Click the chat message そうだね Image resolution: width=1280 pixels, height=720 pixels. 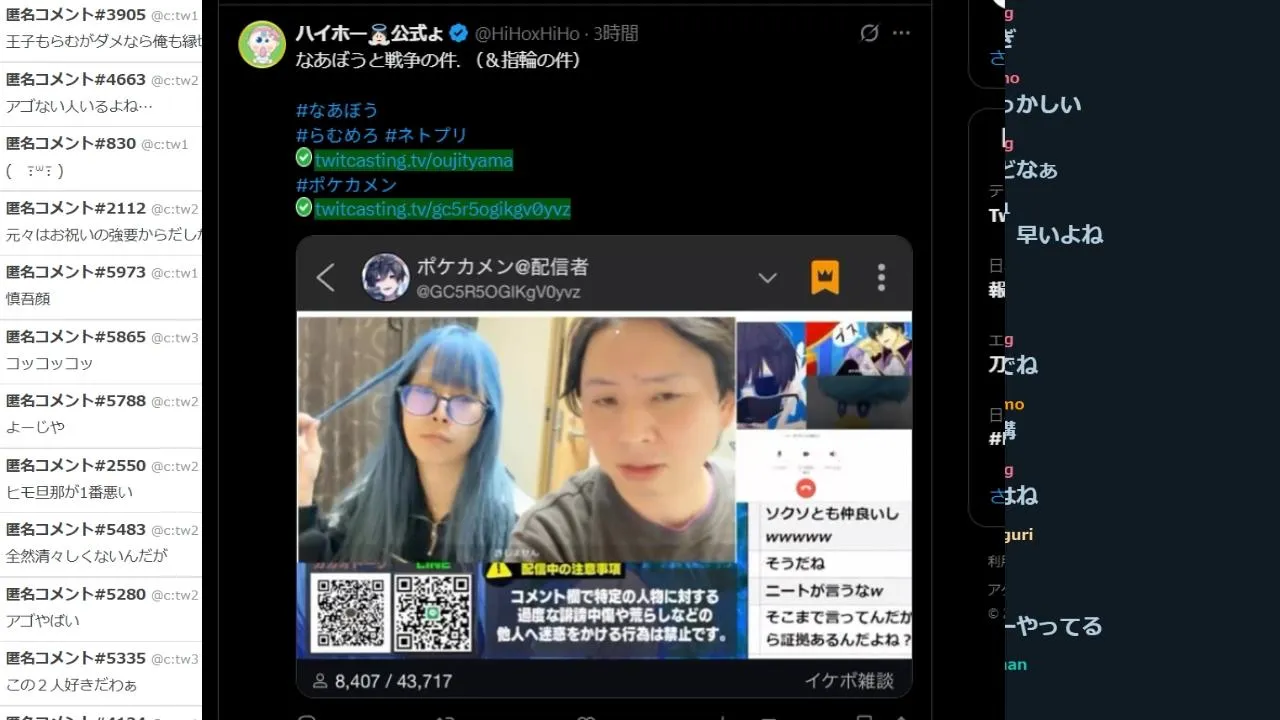point(795,564)
